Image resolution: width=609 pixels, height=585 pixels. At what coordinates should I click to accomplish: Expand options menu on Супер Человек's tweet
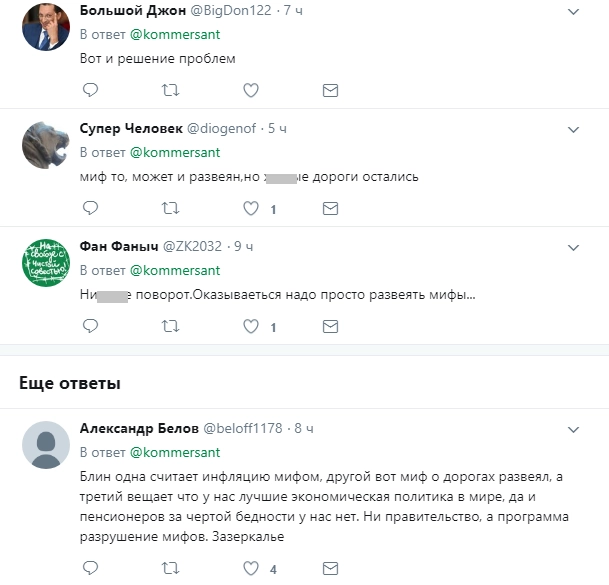[x=573, y=129]
